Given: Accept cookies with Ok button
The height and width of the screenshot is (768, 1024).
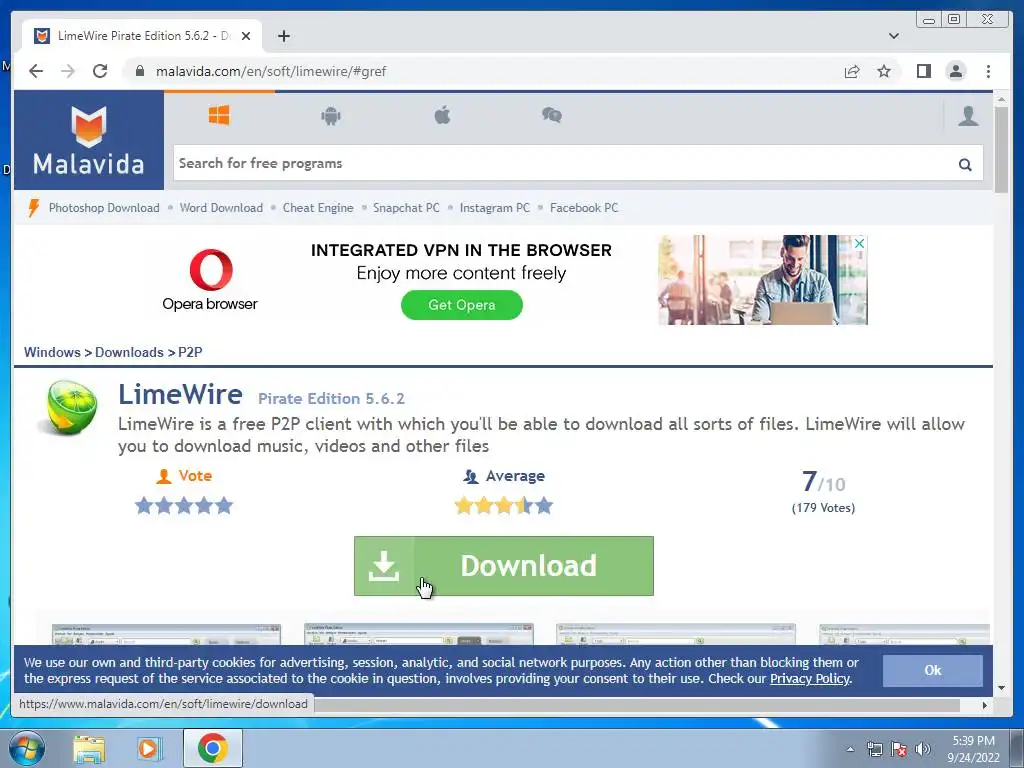Looking at the screenshot, I should pyautogui.click(x=933, y=670).
